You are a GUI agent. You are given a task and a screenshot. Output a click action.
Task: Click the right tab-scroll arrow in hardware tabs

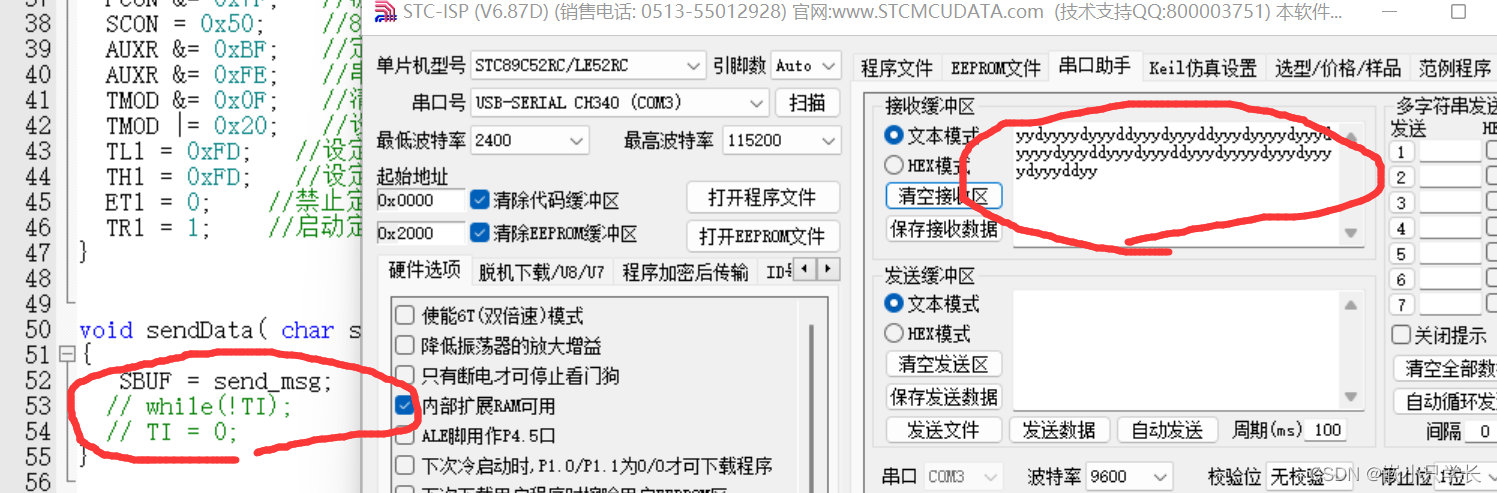828,270
